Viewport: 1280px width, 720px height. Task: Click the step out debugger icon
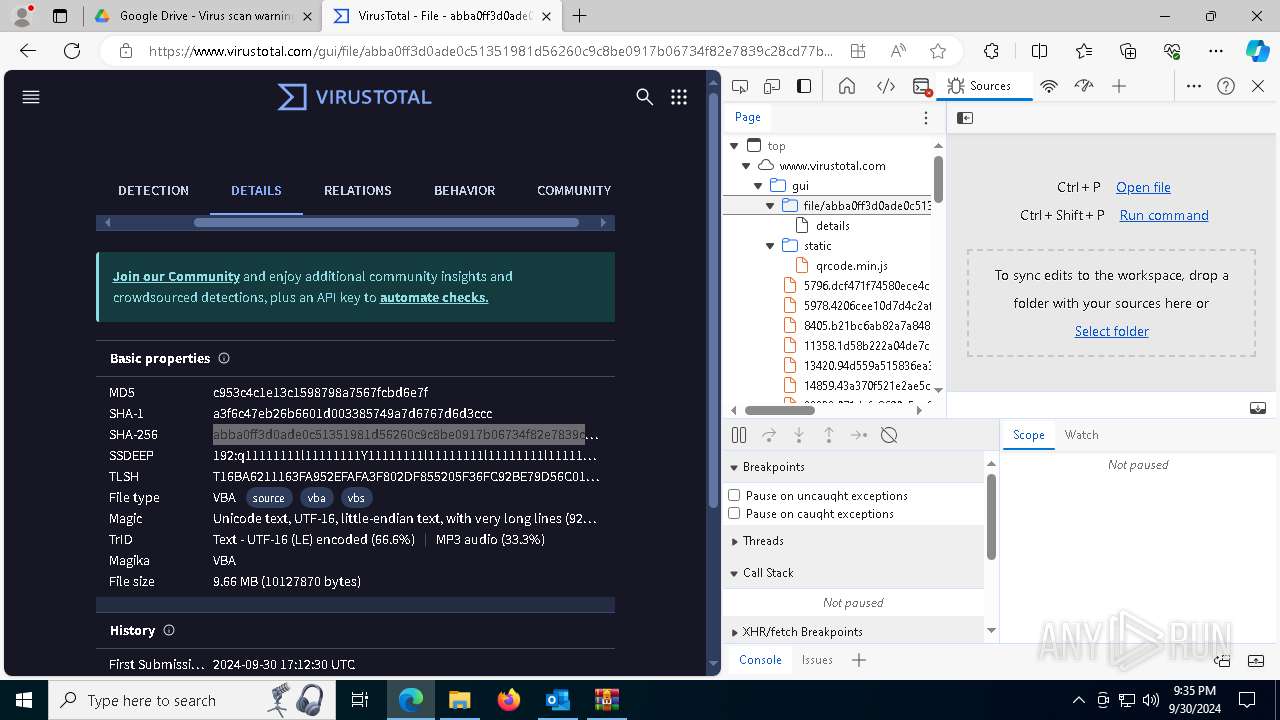tap(829, 435)
